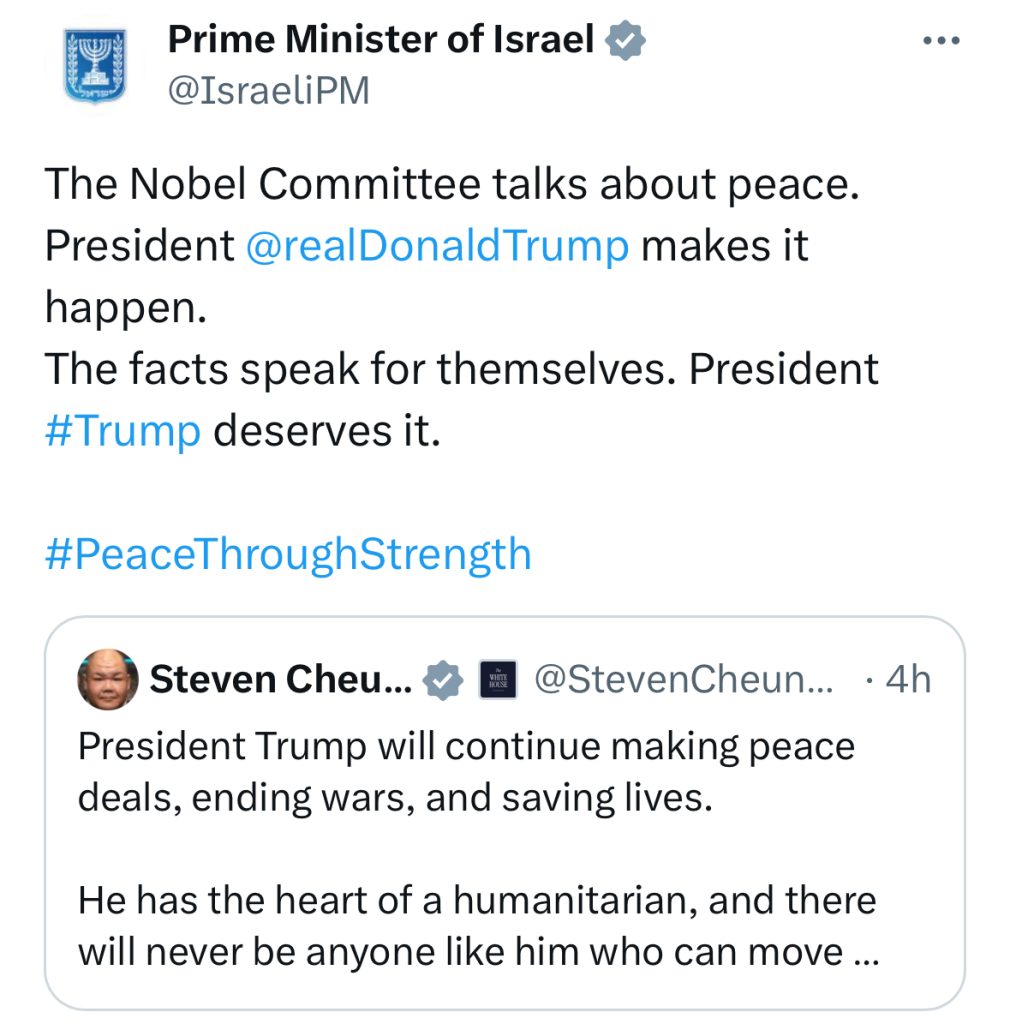Click the Prime Minister of Israel display name
1010x1024 pixels.
pos(381,40)
